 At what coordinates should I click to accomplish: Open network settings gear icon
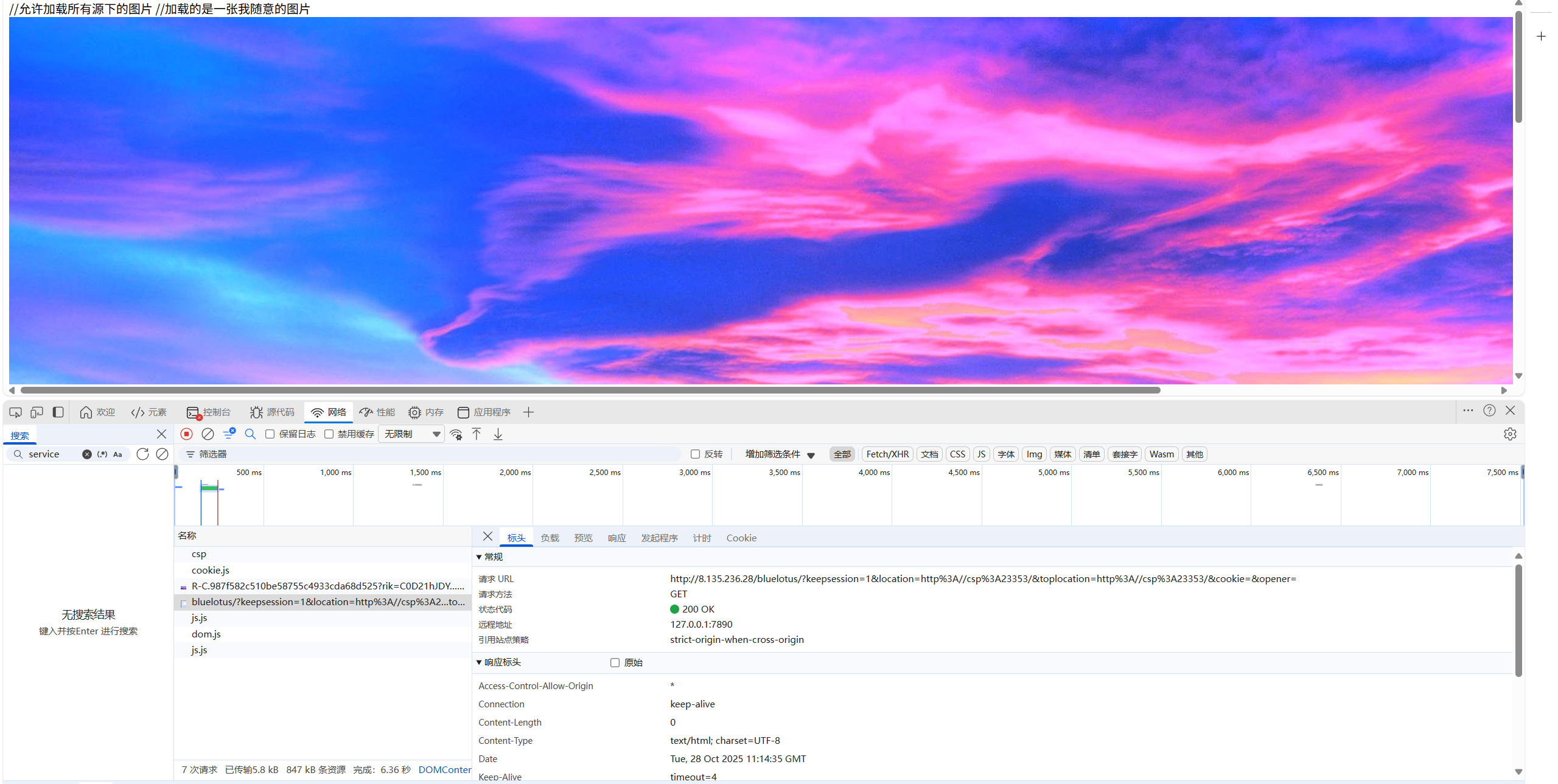point(1510,434)
